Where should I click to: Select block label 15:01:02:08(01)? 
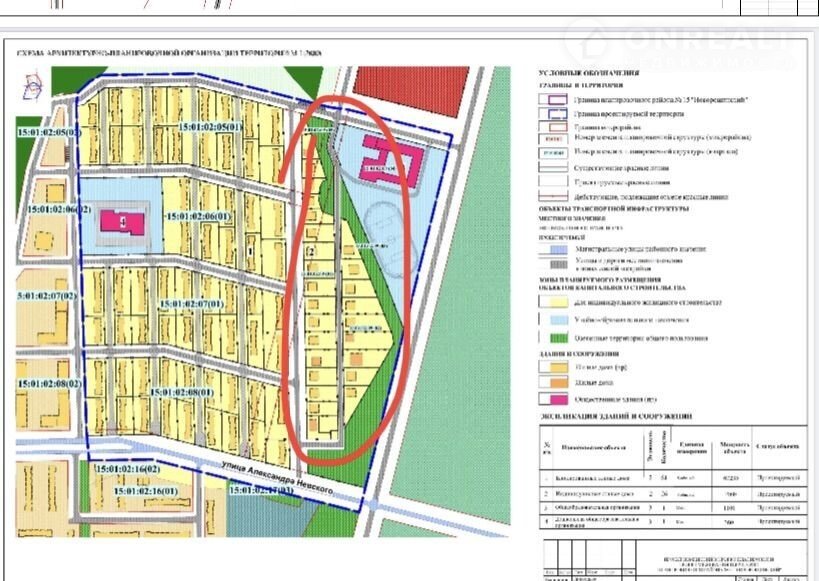(181, 392)
